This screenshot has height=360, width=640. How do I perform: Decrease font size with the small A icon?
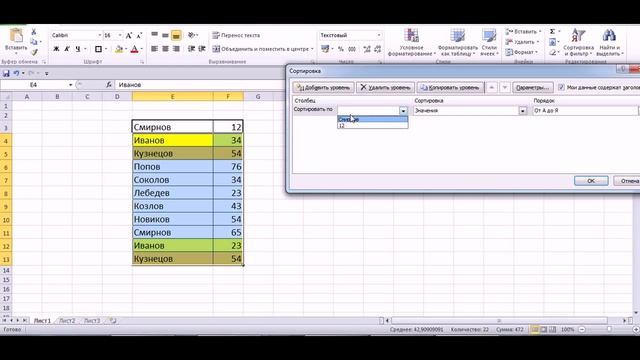(139, 36)
